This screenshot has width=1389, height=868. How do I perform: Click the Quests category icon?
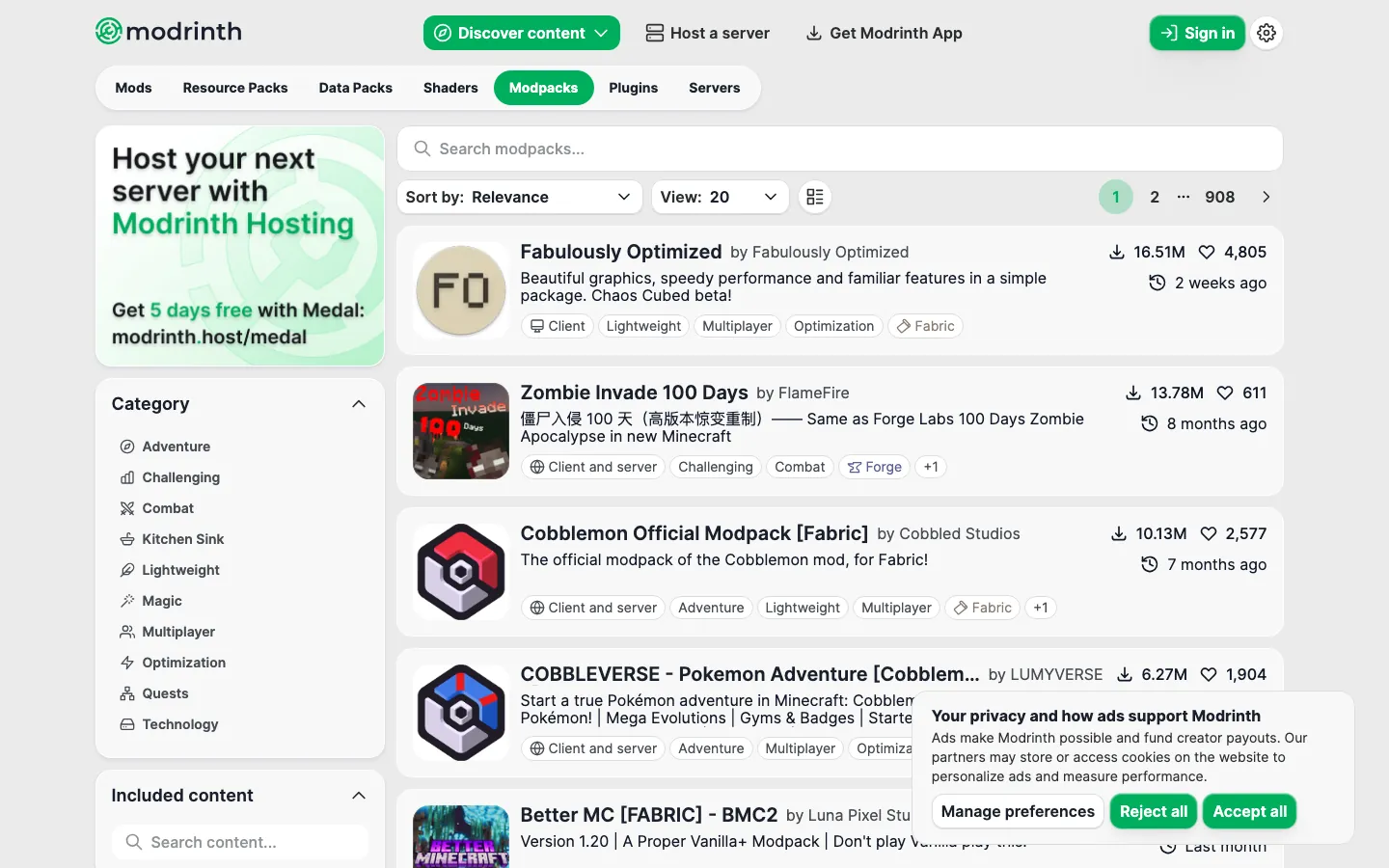point(127,693)
